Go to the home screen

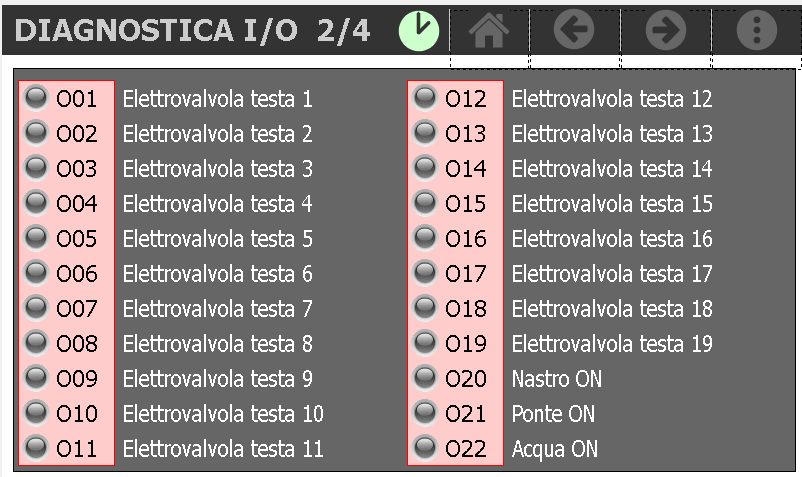489,32
